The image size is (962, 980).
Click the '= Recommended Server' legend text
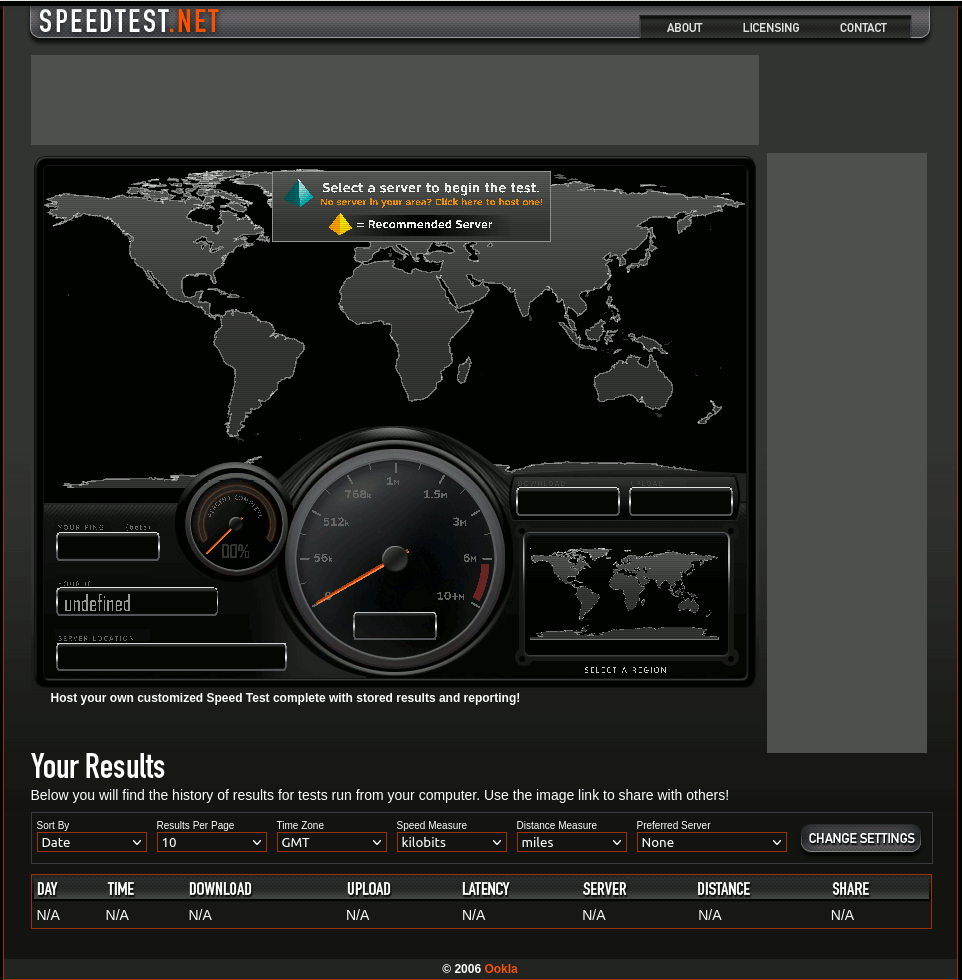pos(424,224)
